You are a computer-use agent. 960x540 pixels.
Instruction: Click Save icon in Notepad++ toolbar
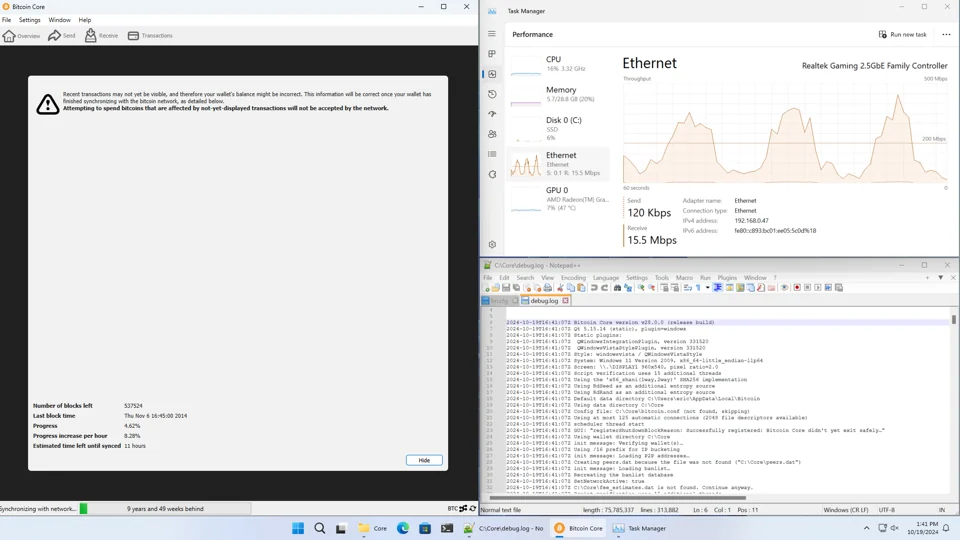[x=506, y=288]
